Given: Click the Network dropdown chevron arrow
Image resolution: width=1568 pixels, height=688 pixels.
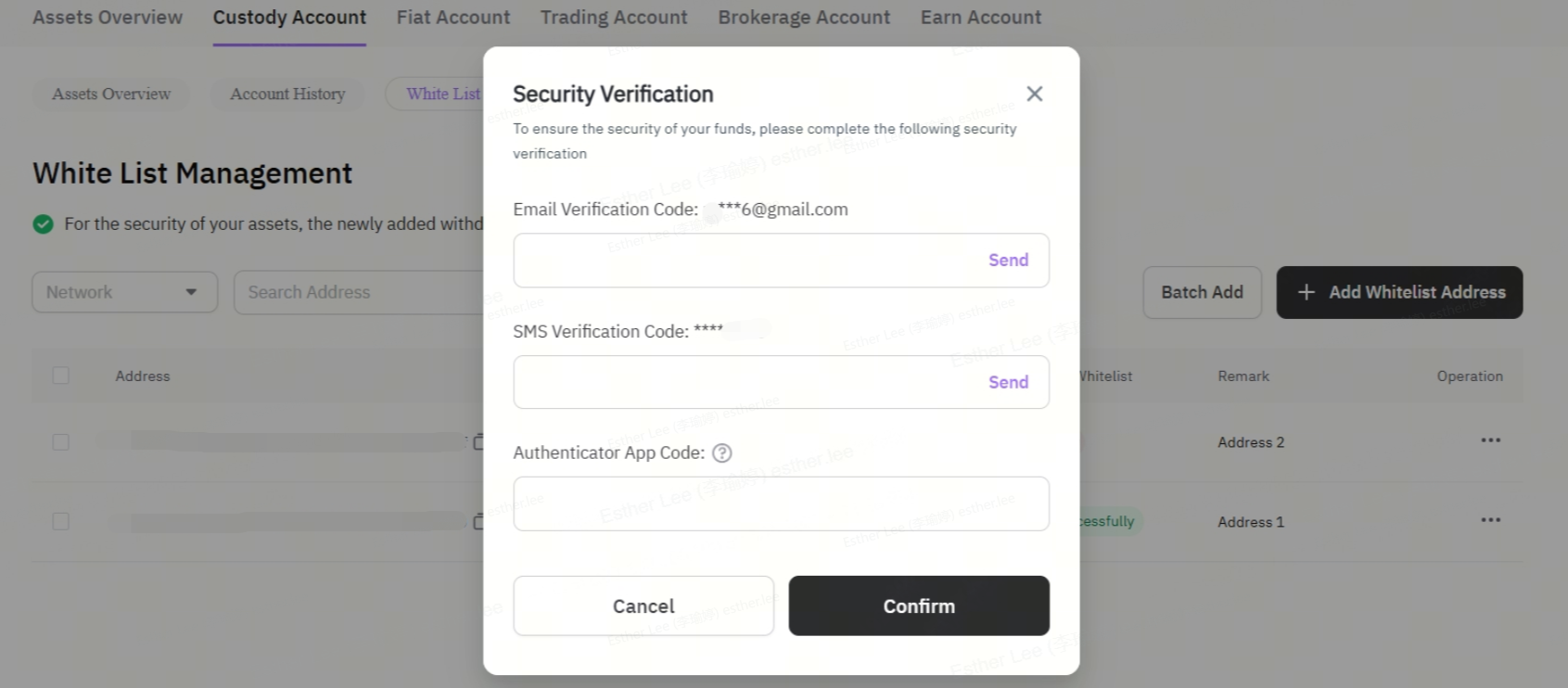Looking at the screenshot, I should point(190,291).
